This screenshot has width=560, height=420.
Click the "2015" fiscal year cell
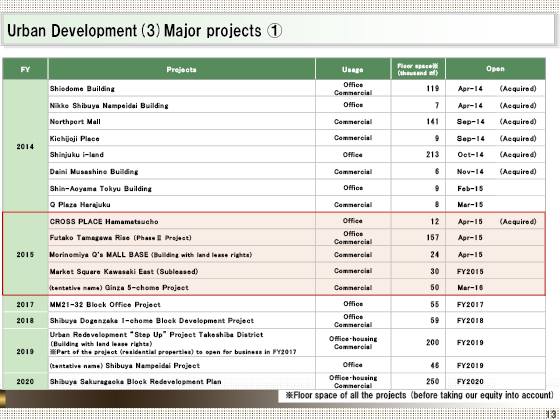[25, 254]
